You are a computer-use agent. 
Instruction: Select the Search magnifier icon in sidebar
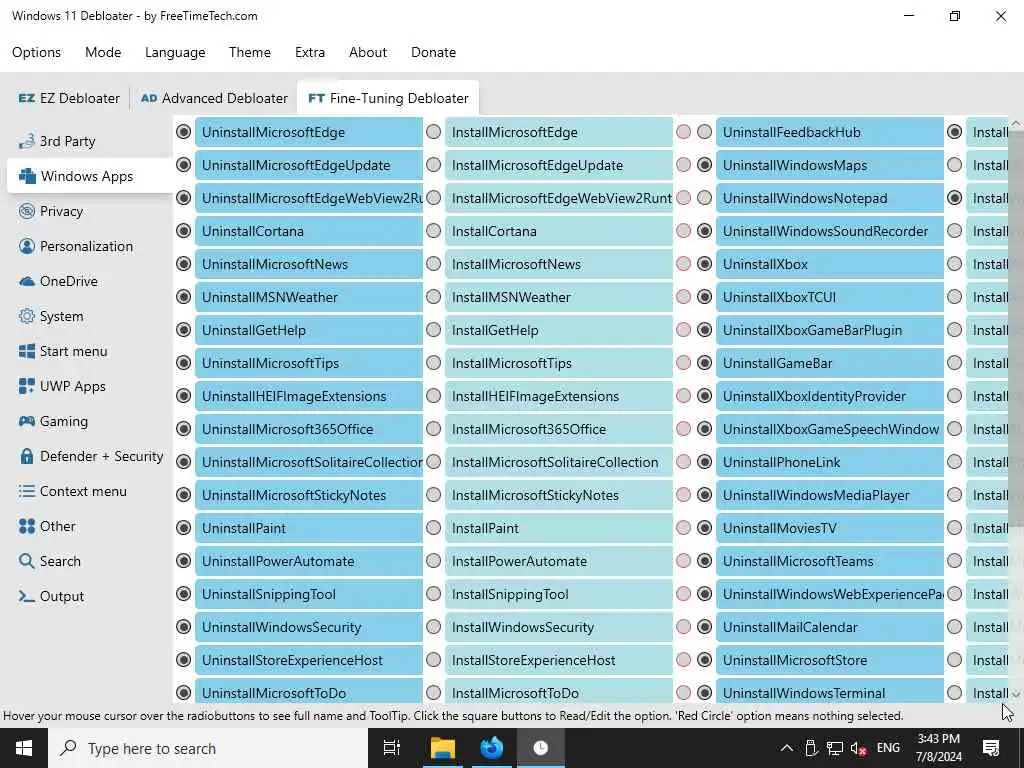tap(27, 561)
